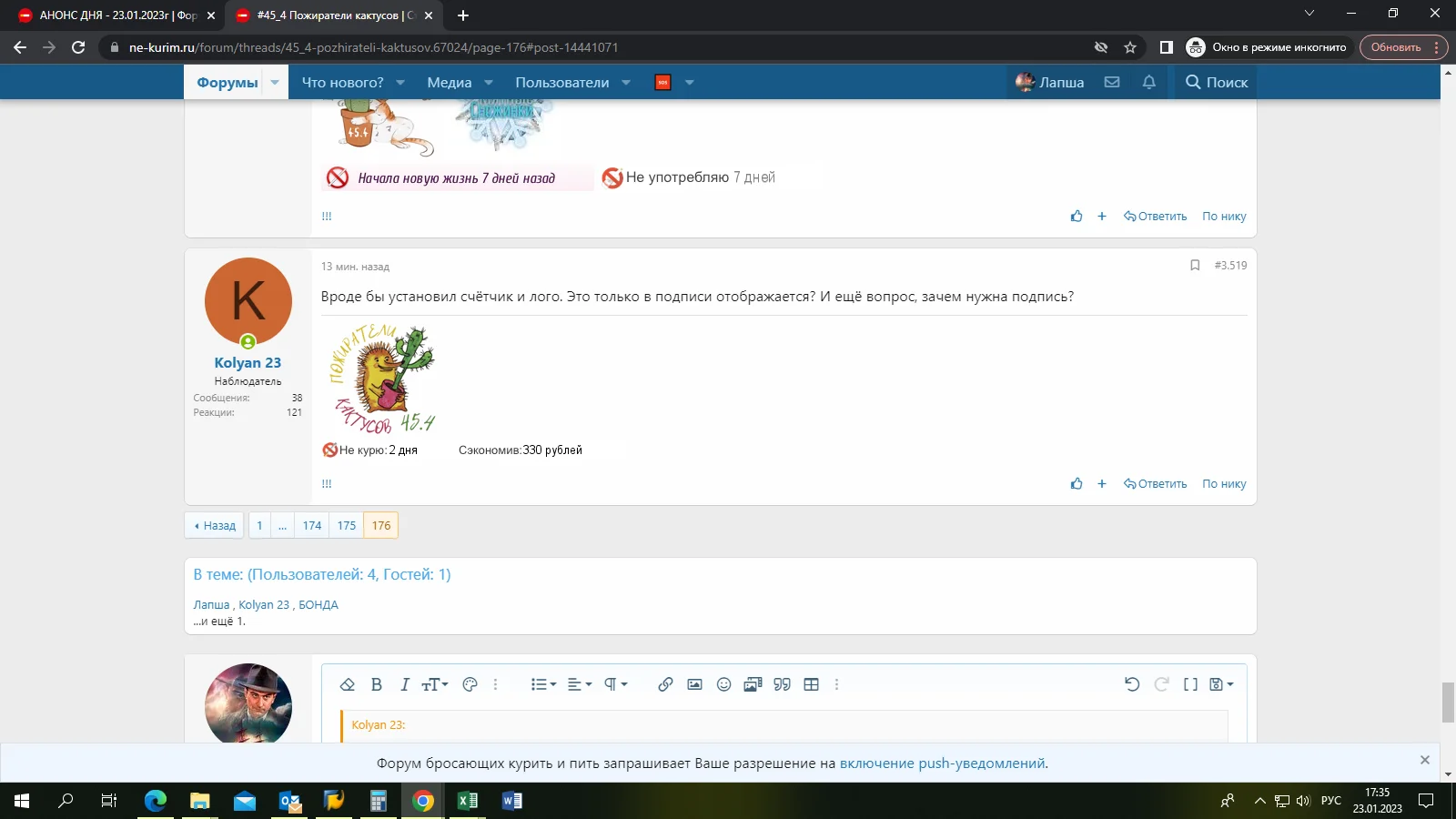Image resolution: width=1456 pixels, height=819 pixels.
Task: Expand the hidden pages ellipsis in pagination
Action: tap(282, 525)
